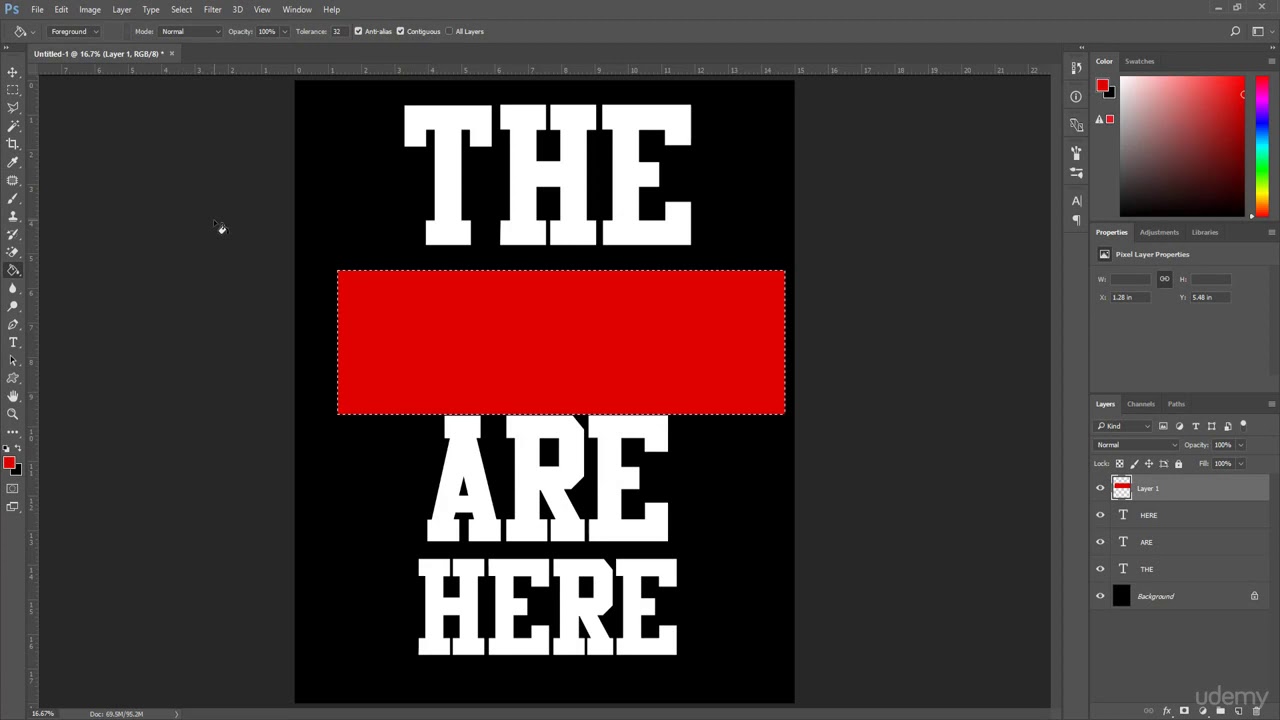Switch to the Channels tab

tap(1141, 404)
